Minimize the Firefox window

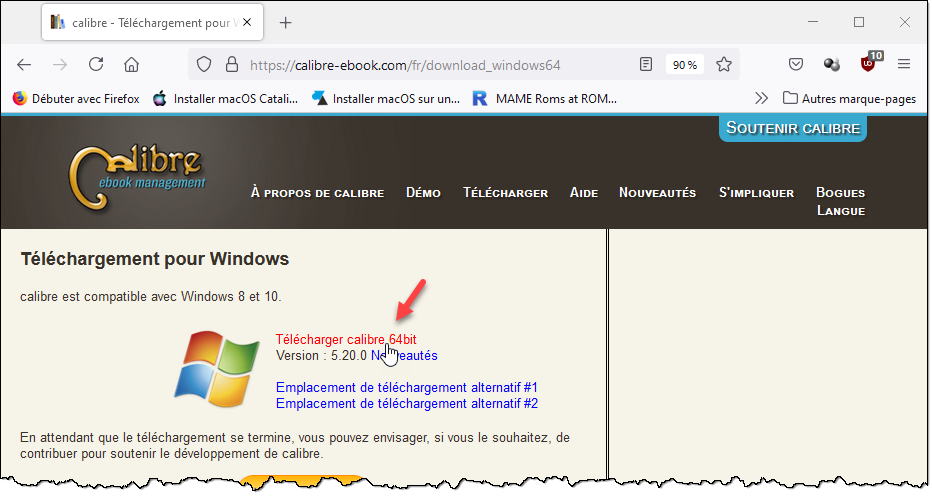[813, 22]
